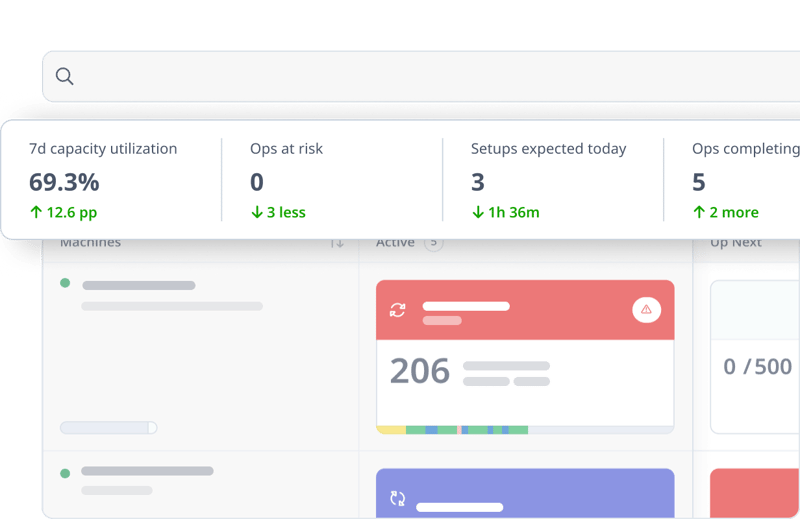
Task: Click the first machine green status dot
Action: (x=65, y=283)
